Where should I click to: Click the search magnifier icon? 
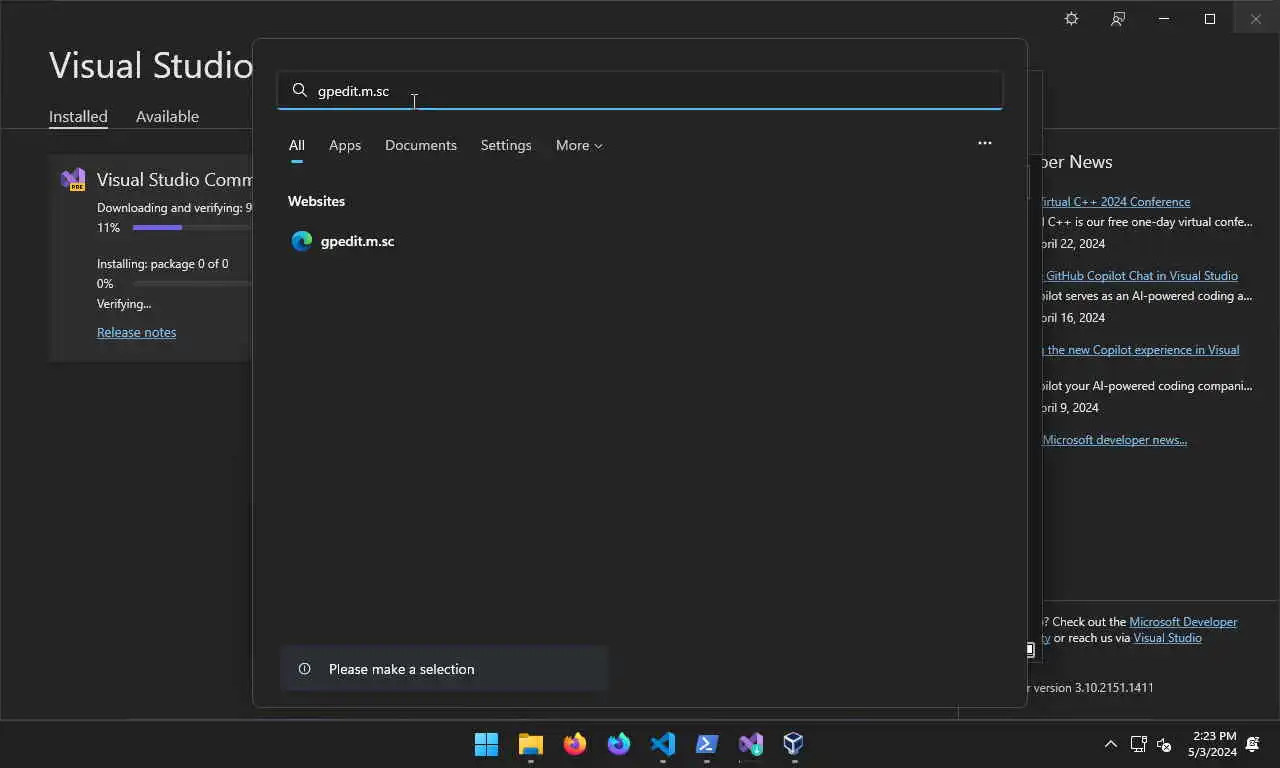[x=299, y=91]
